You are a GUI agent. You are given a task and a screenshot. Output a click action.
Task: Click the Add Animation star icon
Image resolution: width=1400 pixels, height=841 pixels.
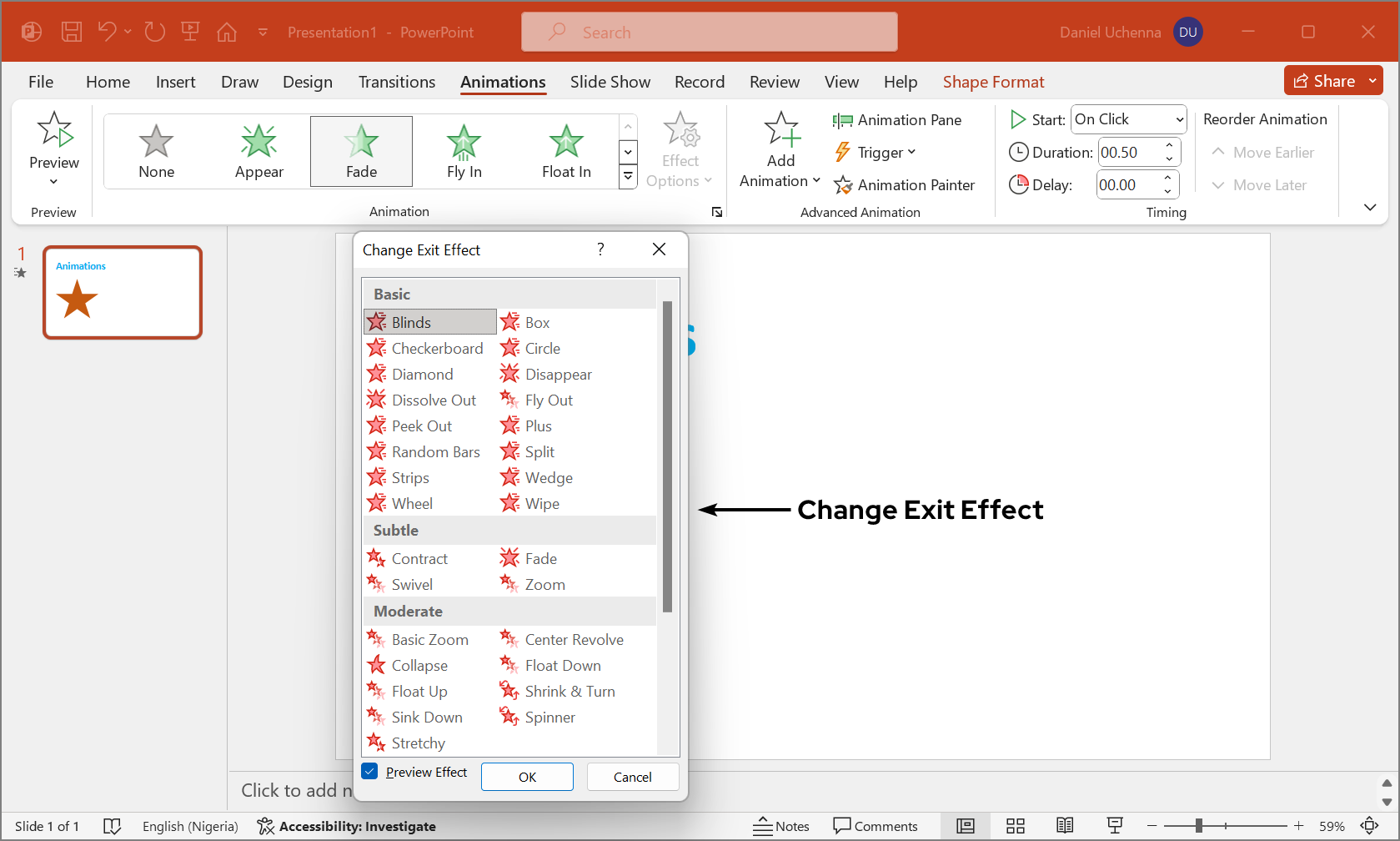[781, 130]
